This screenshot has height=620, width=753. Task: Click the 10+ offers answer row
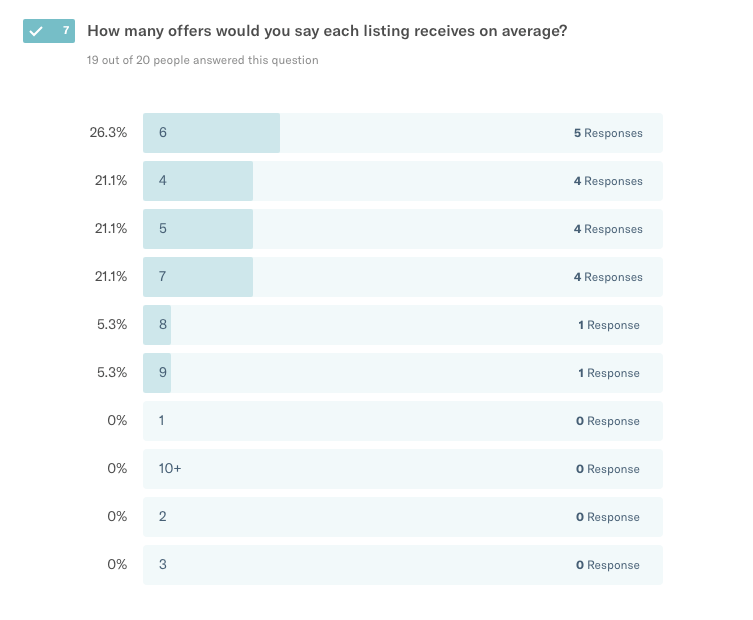click(x=402, y=469)
